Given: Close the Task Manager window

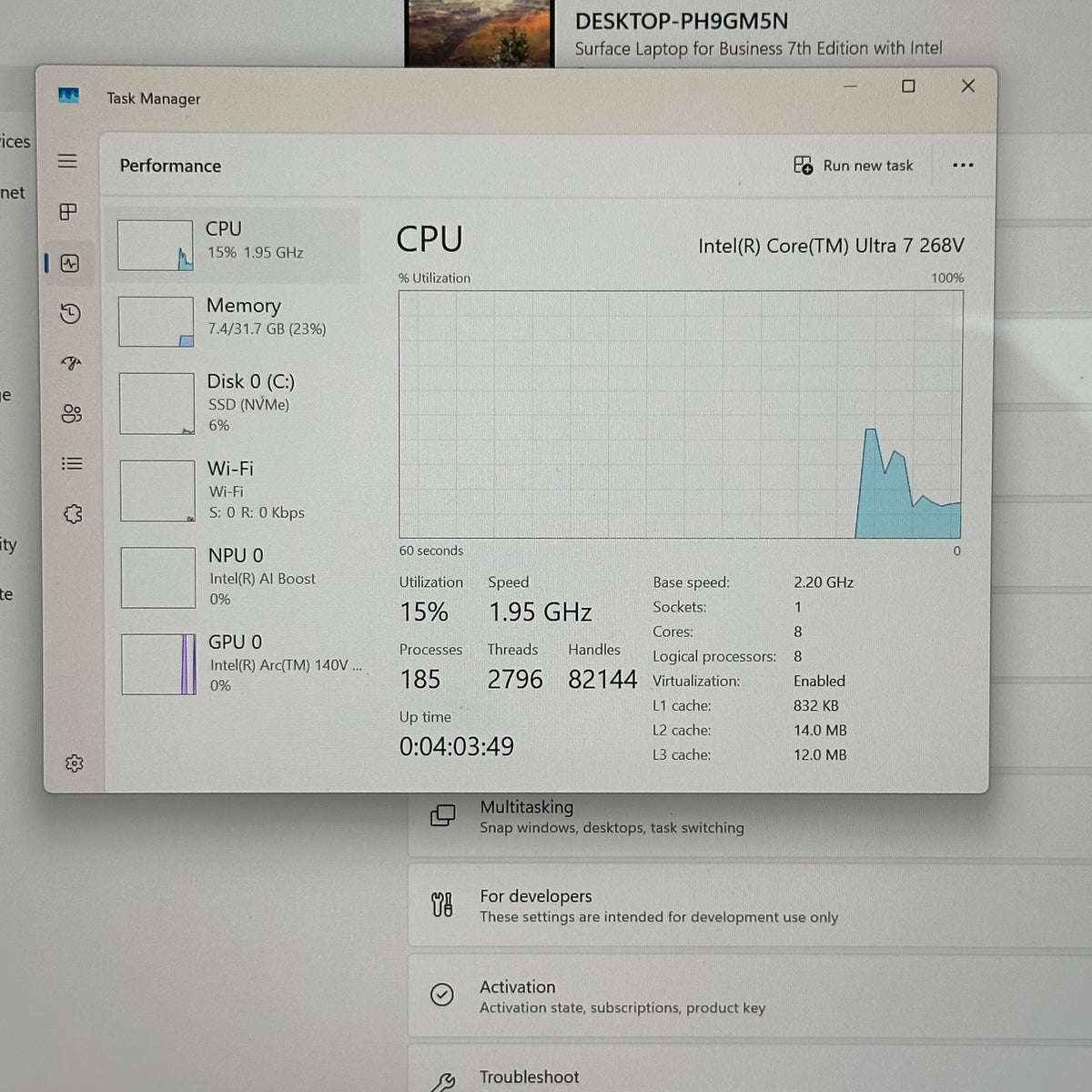Looking at the screenshot, I should pos(968,86).
